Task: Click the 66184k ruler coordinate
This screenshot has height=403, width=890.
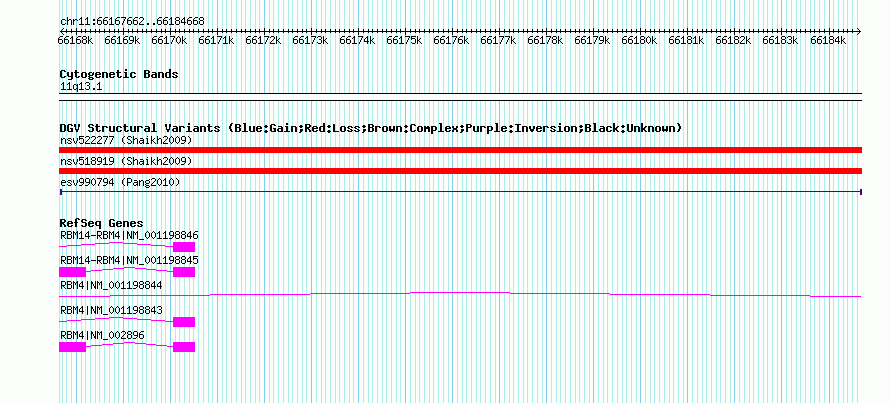Action: pyautogui.click(x=828, y=40)
